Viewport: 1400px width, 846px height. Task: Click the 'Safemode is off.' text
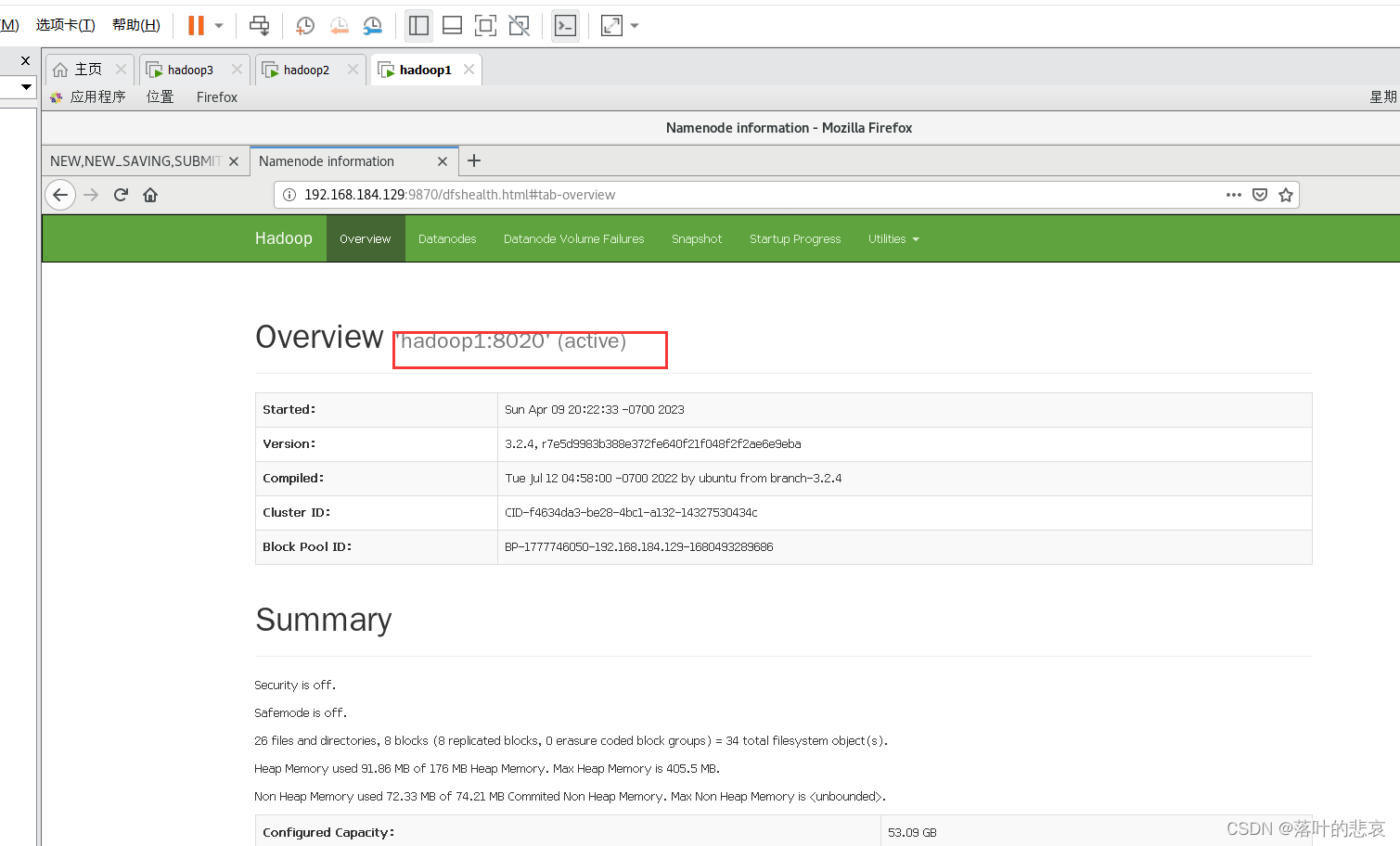(301, 713)
